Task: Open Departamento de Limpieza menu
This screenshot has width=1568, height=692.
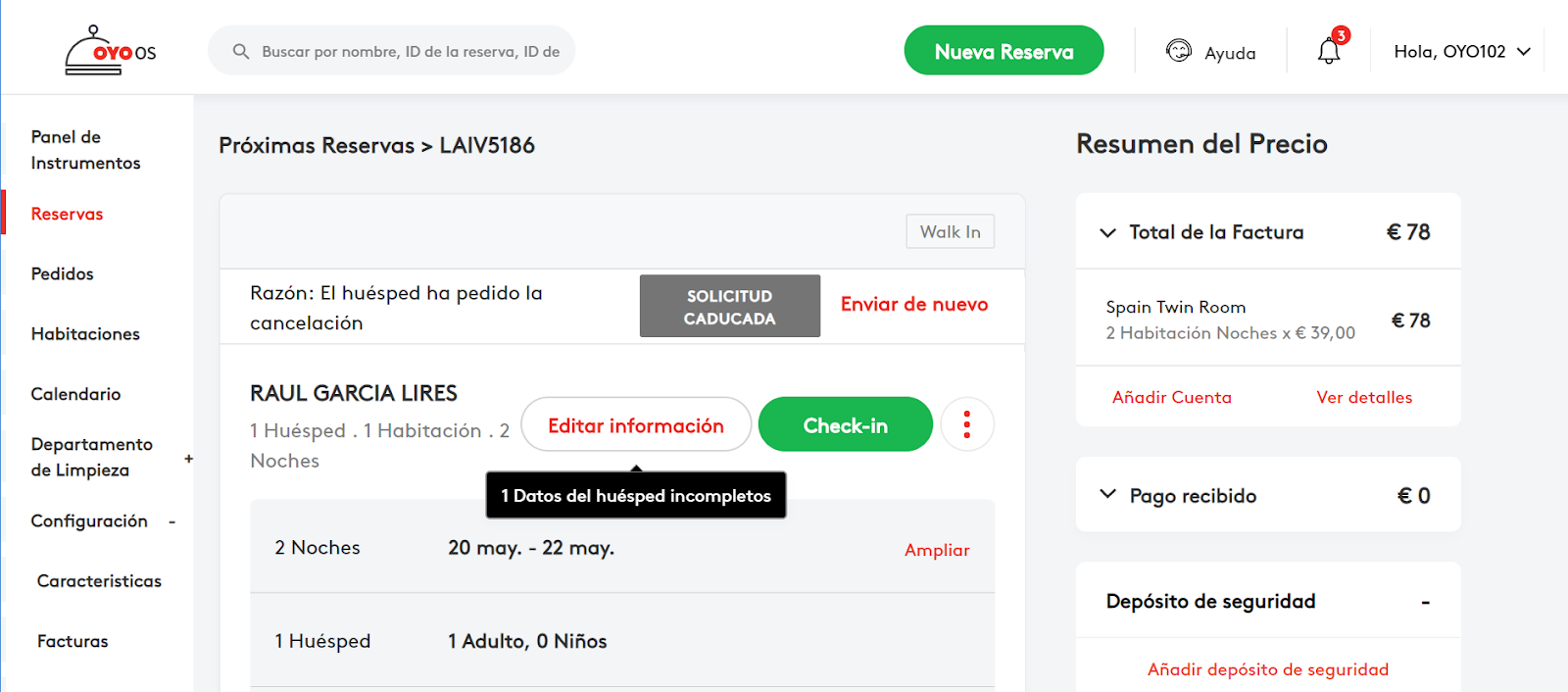Action: (91, 457)
